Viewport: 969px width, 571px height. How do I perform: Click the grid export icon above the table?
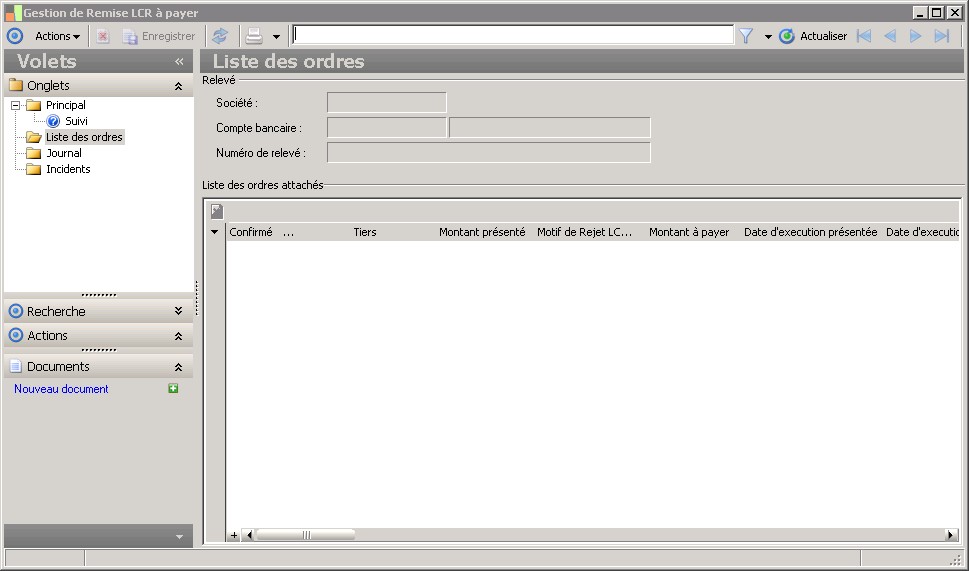[217, 211]
